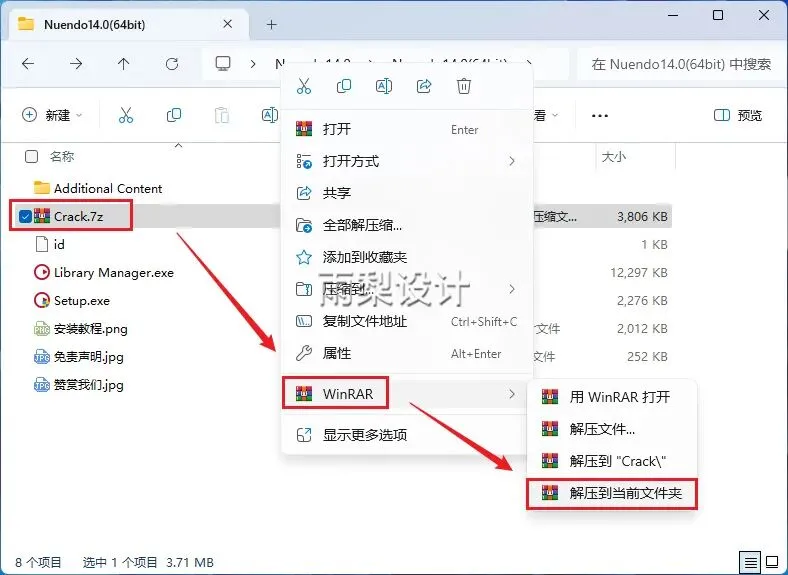Choose 用 WinRAR 打开

pyautogui.click(x=612, y=397)
